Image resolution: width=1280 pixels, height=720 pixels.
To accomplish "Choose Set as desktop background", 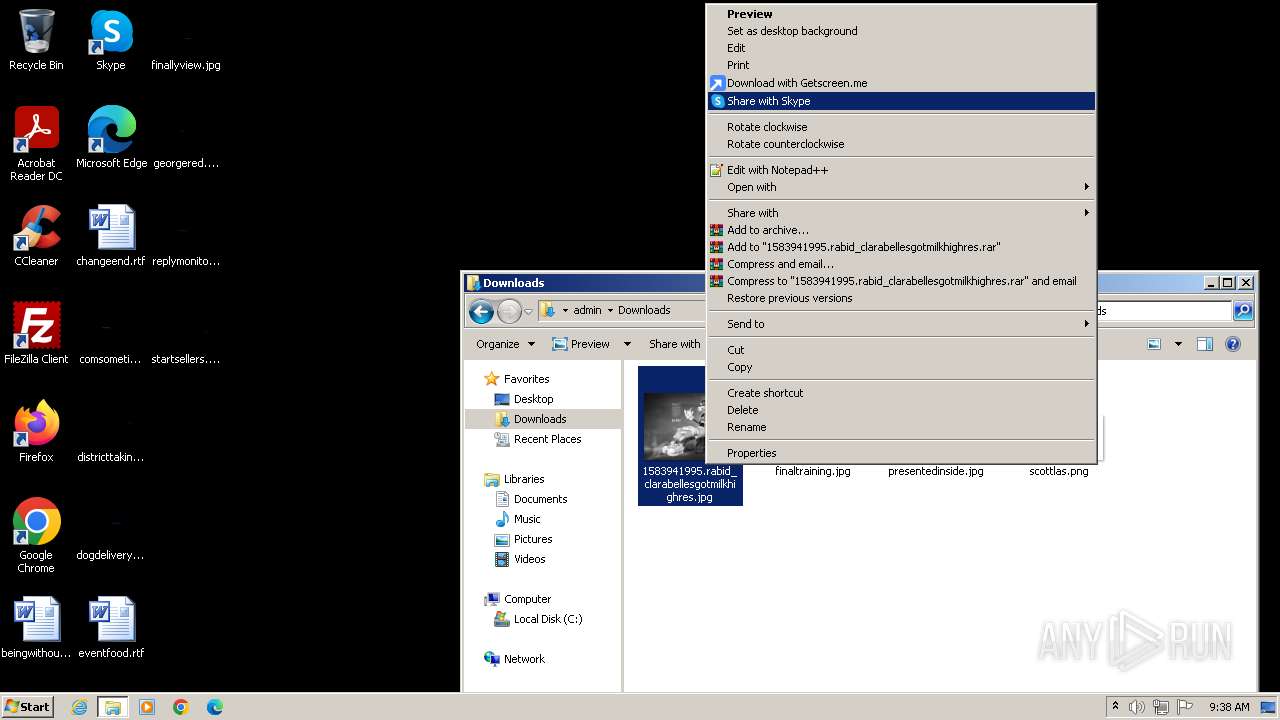I will coord(902,31).
